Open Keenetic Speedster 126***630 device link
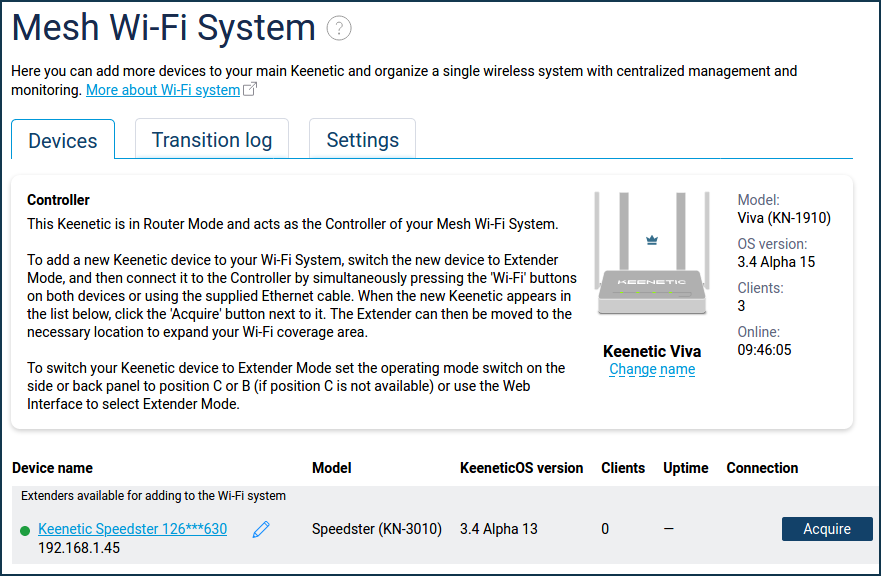The image size is (881, 576). (x=133, y=529)
